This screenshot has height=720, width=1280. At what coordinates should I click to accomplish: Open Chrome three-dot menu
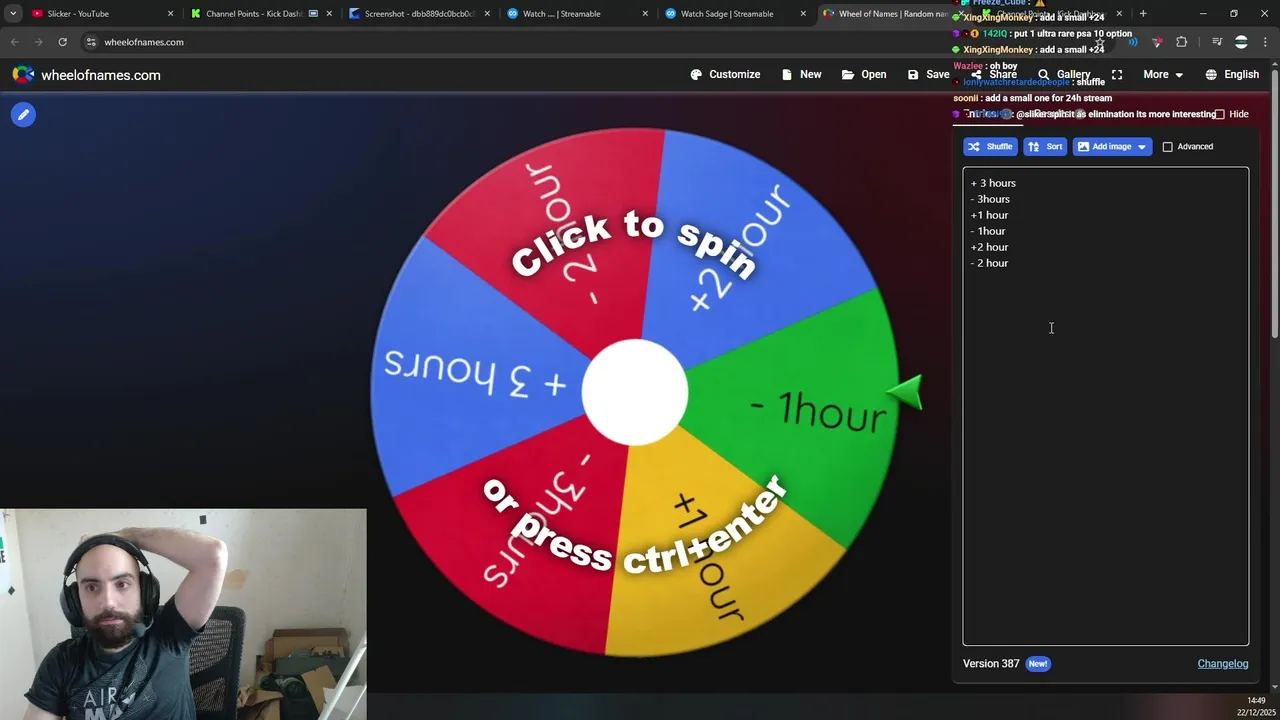(1265, 42)
